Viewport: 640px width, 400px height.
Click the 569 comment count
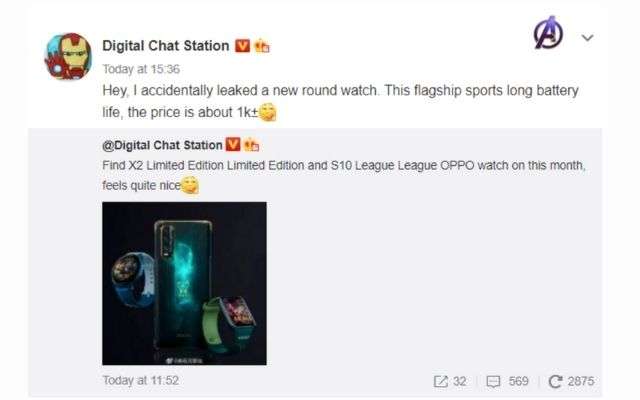point(518,381)
